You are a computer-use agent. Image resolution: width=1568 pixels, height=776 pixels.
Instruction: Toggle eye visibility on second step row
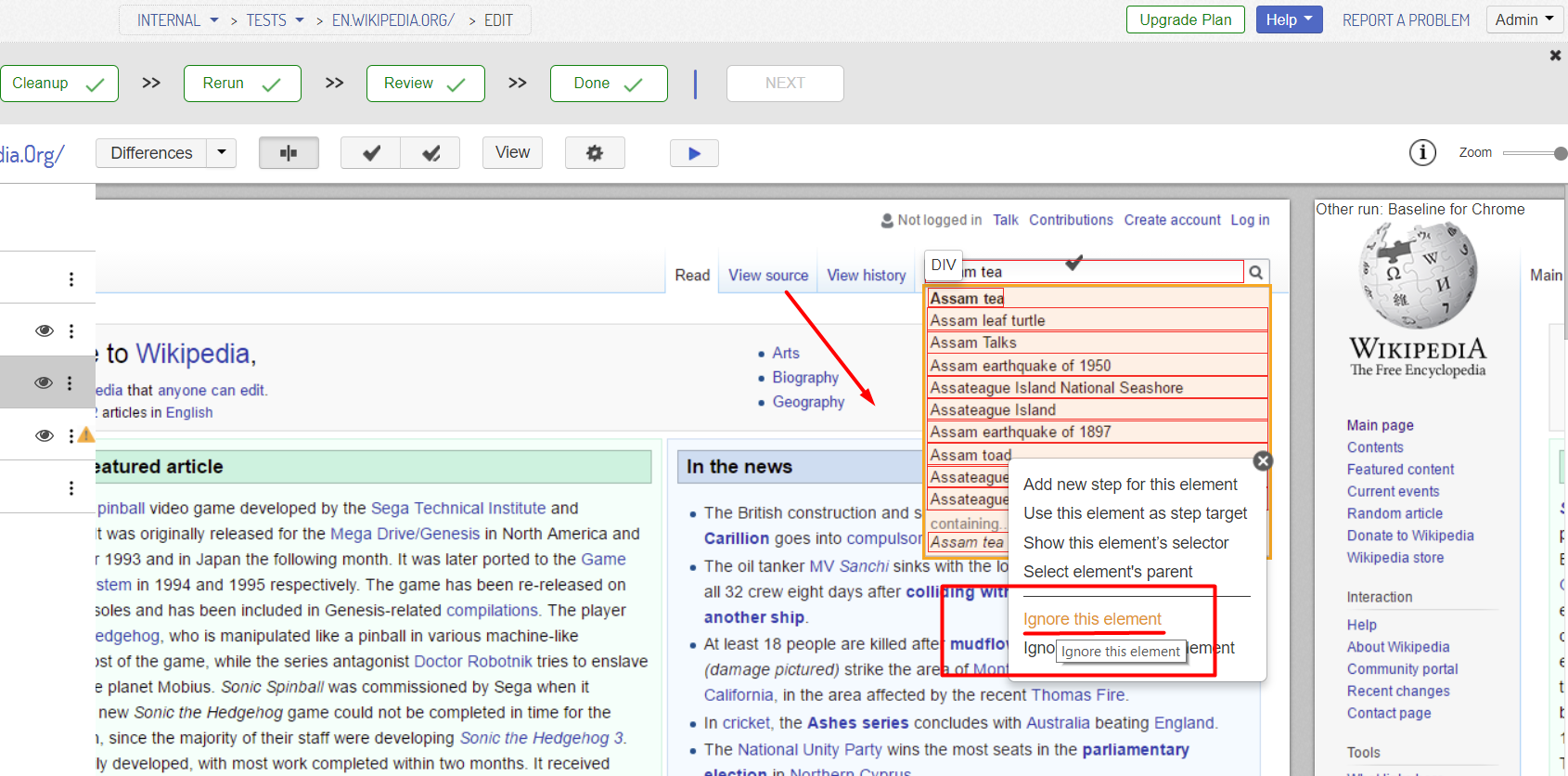[44, 330]
